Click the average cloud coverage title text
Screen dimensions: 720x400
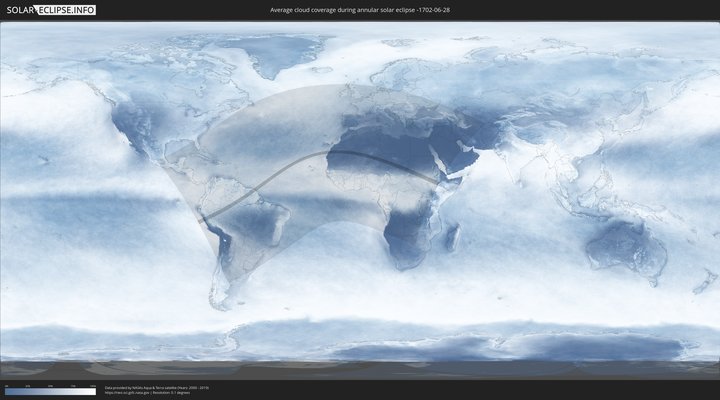pyautogui.click(x=359, y=10)
